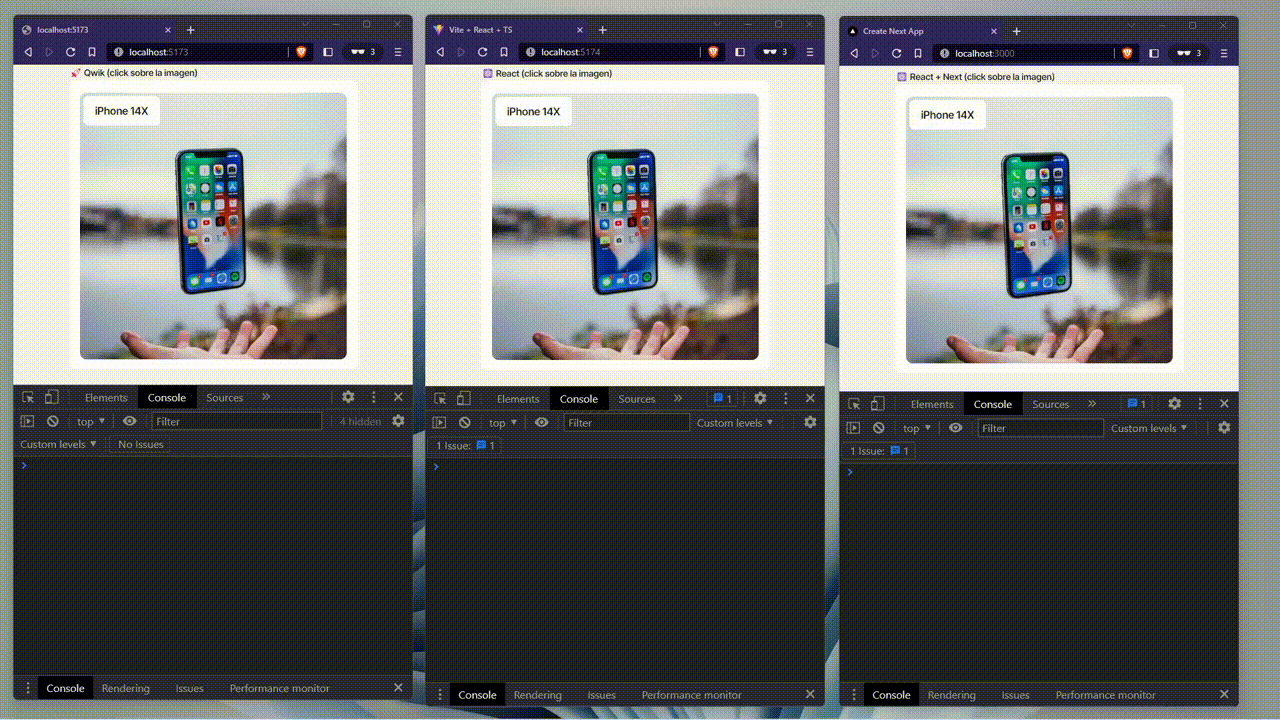Expand more DevTools tabs chevron in Next window
The image size is (1280, 720).
point(1092,404)
